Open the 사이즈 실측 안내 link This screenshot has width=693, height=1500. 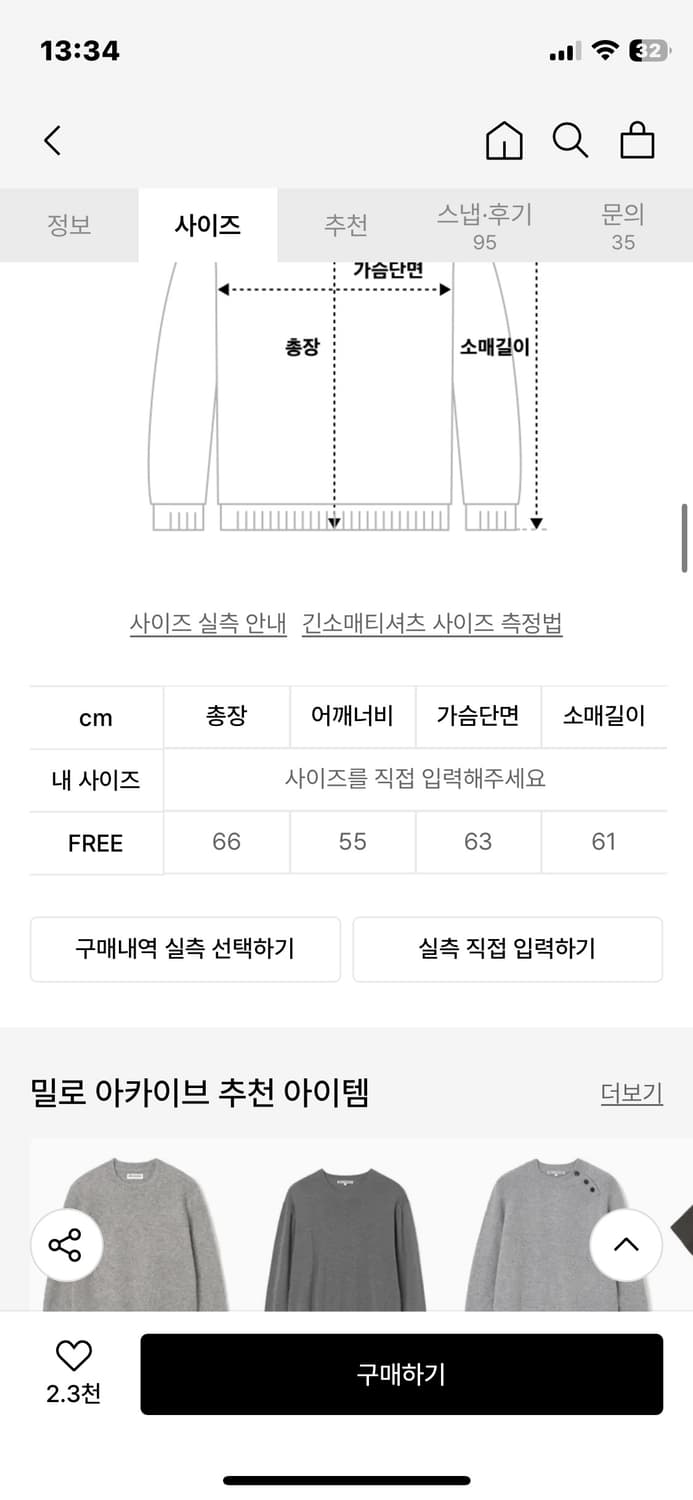208,621
